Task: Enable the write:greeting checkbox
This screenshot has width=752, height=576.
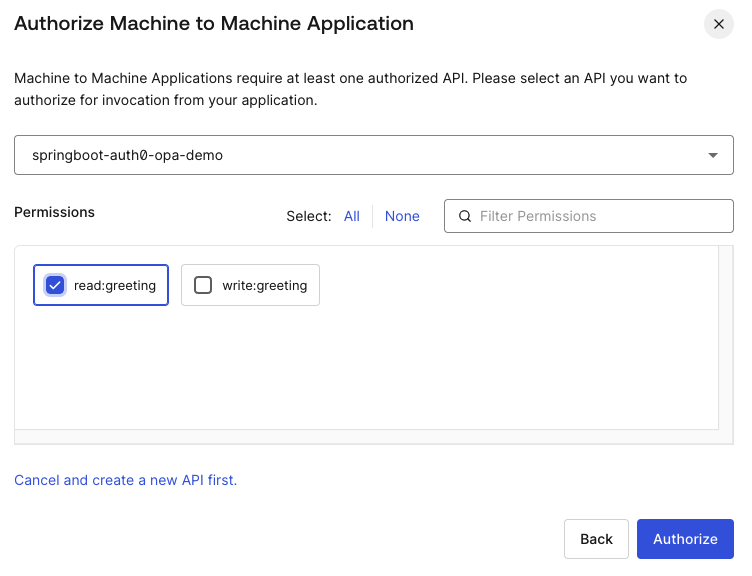Action: pos(203,285)
